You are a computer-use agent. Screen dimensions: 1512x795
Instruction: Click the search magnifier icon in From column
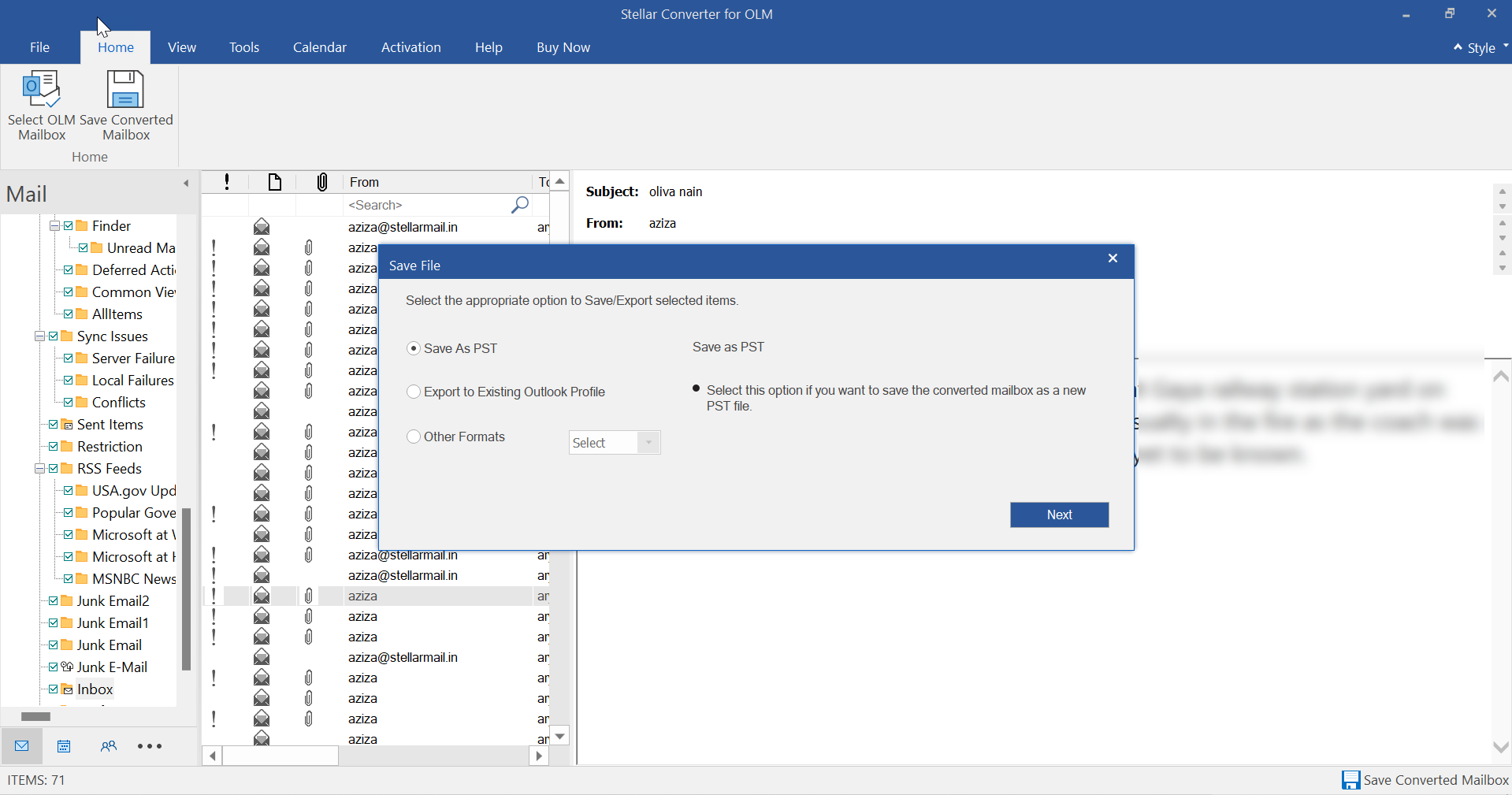[520, 205]
